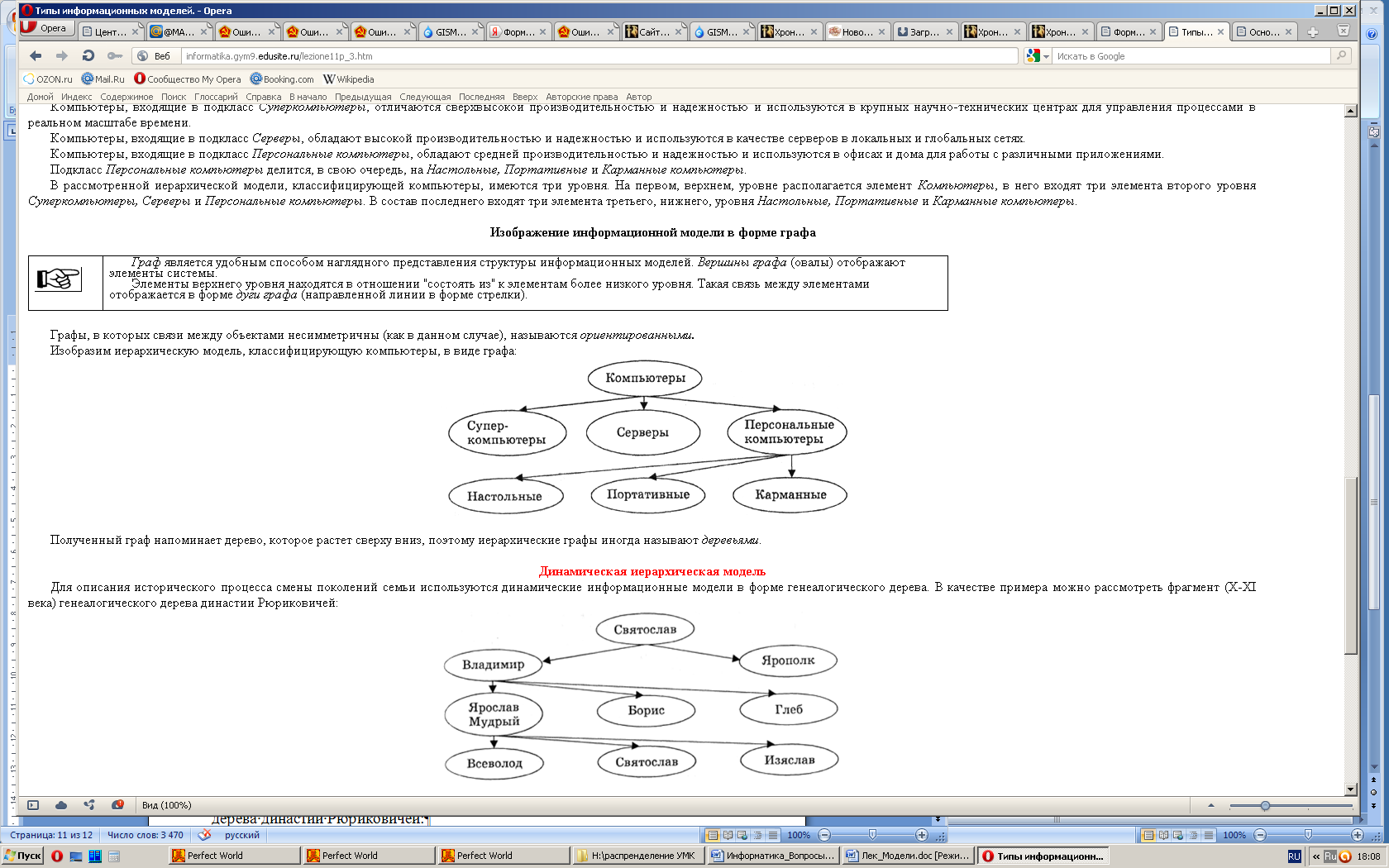1389x868 pixels.
Task: Click the left Word zoom-in plus button
Action: tap(922, 835)
